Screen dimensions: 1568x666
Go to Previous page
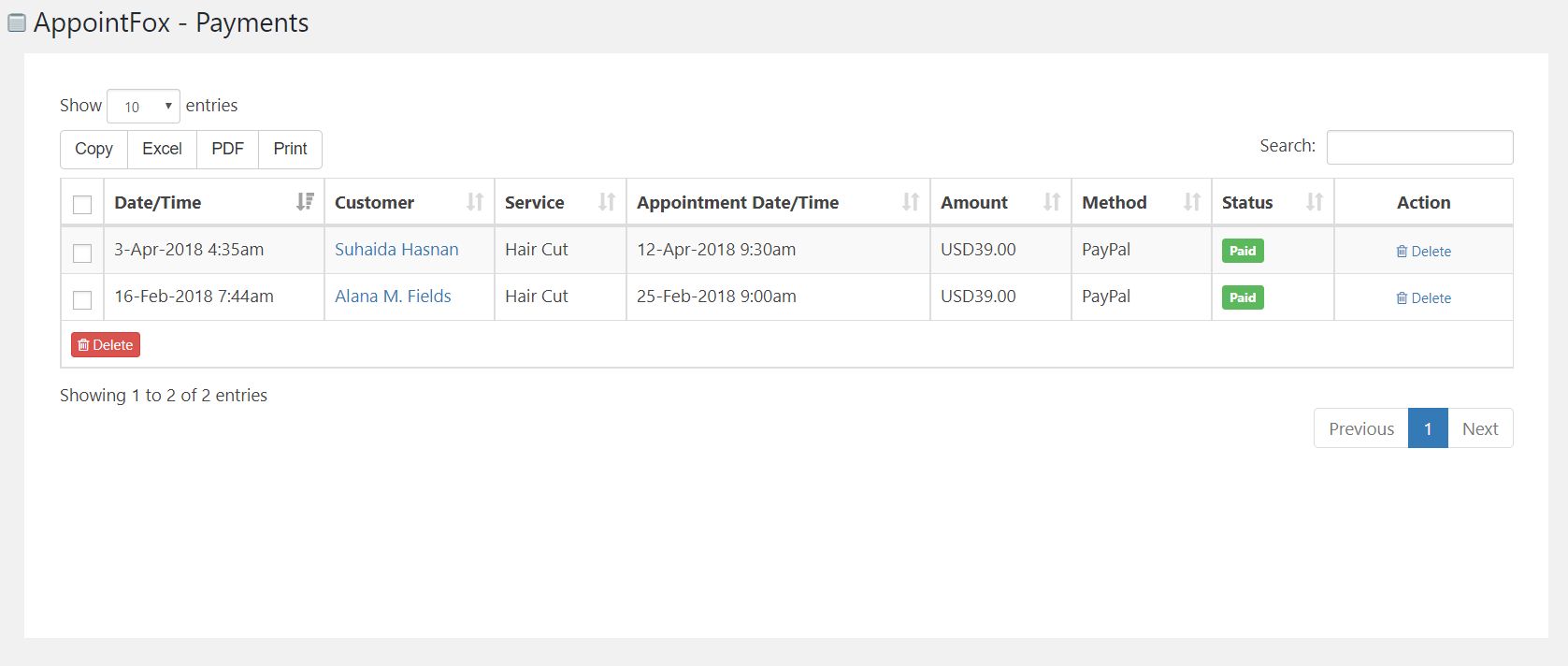[1361, 428]
